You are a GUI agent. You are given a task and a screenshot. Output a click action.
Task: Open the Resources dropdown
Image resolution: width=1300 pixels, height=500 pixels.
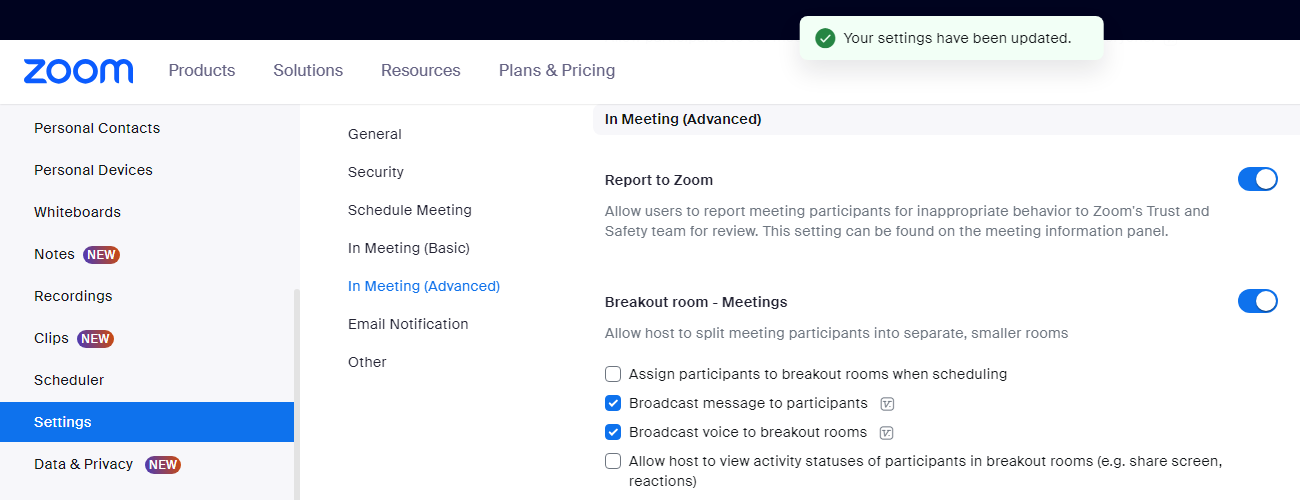point(420,71)
